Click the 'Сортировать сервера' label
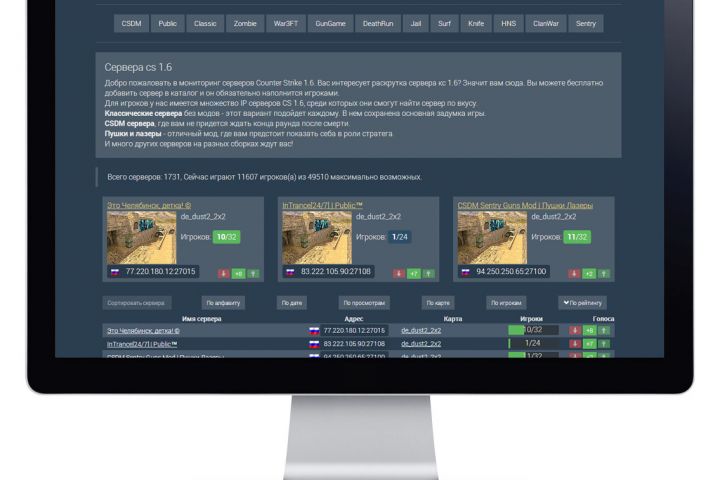The image size is (720, 480). (136, 303)
